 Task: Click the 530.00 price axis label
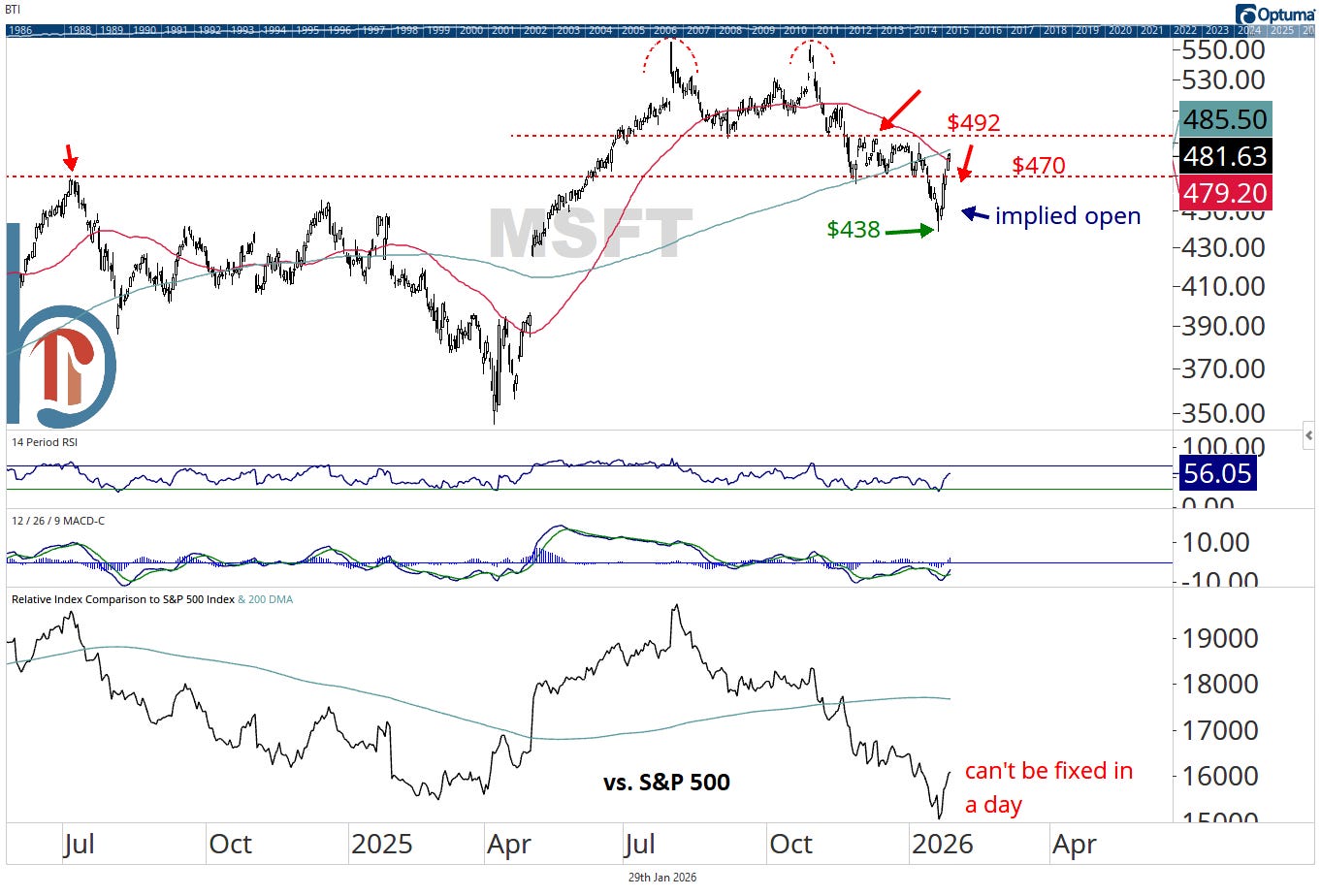1223,80
